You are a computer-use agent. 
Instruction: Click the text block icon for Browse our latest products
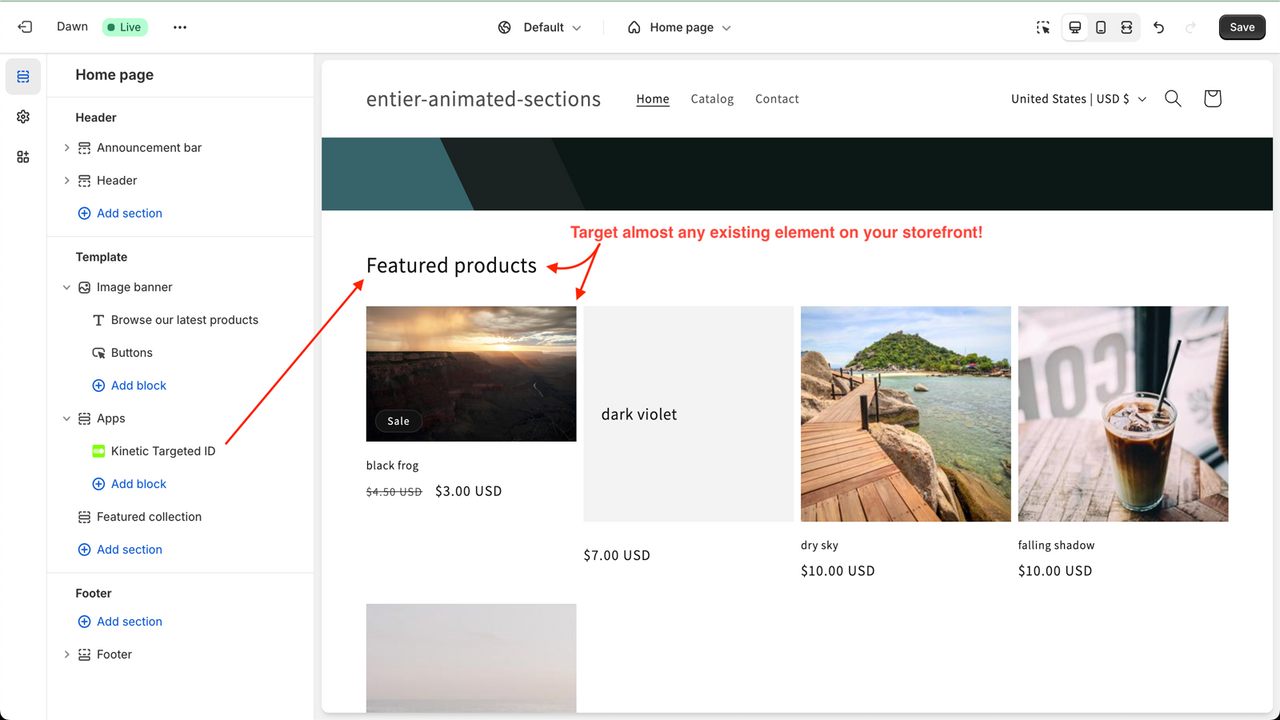tap(99, 320)
